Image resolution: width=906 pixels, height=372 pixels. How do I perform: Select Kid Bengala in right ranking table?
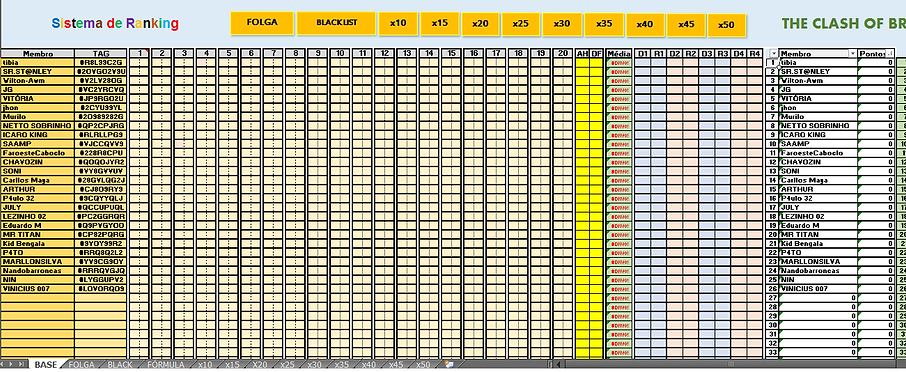click(818, 244)
